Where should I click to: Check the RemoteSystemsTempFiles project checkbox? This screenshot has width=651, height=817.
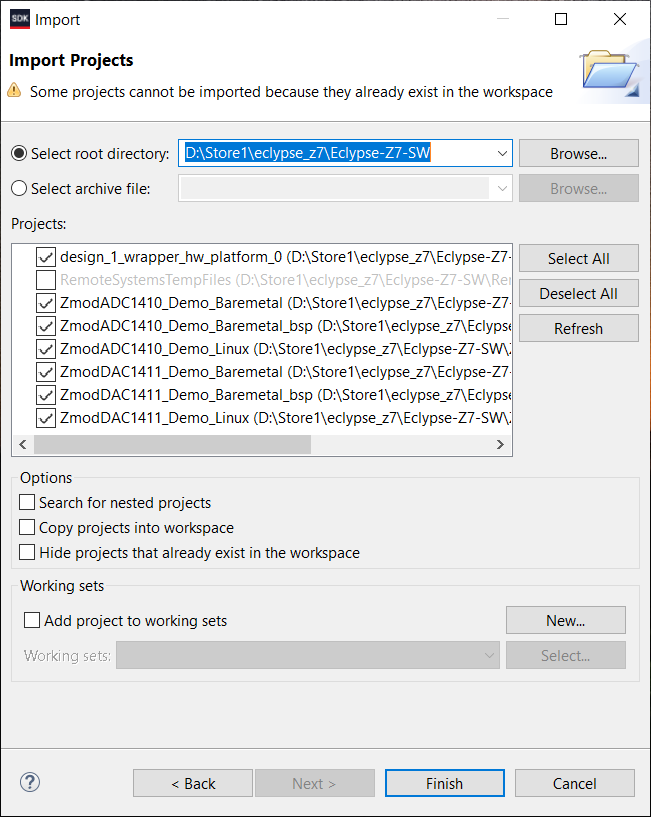[x=46, y=280]
